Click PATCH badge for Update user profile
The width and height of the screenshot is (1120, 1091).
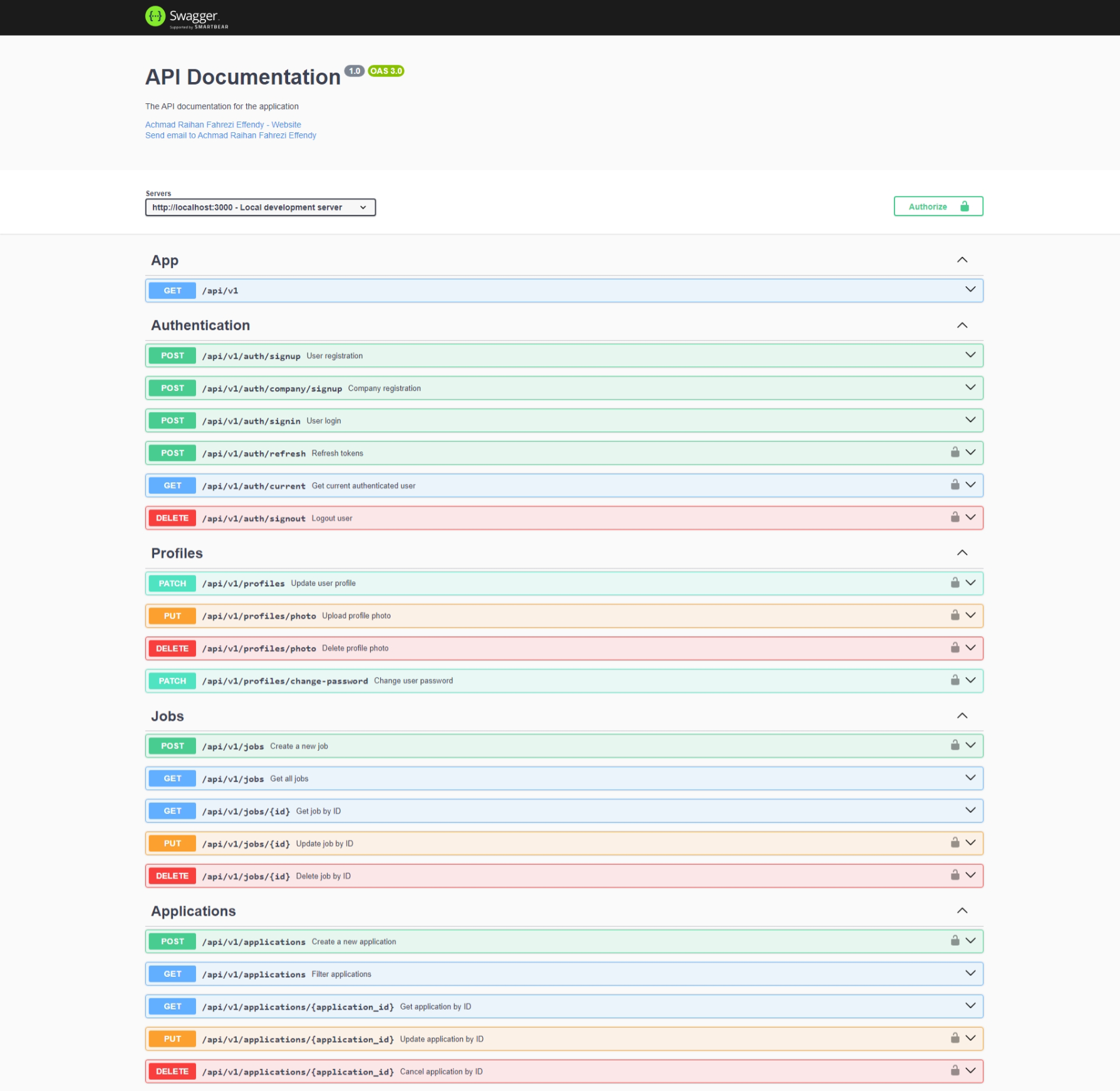172,584
